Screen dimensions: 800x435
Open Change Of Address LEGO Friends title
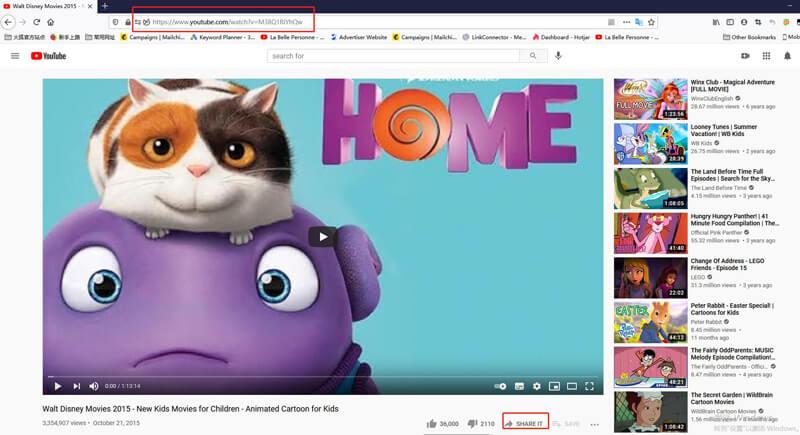click(x=727, y=264)
